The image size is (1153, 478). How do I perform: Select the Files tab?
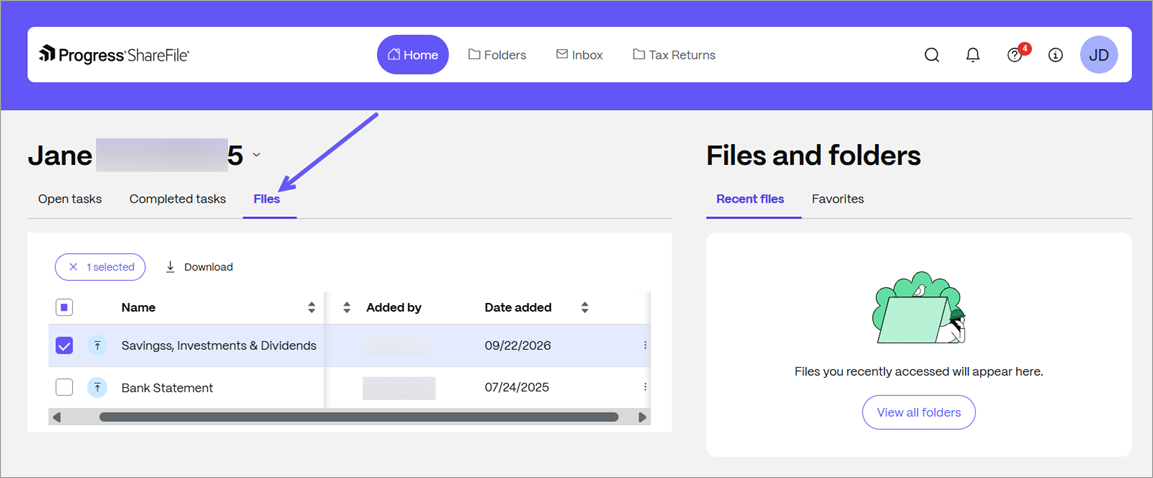[x=267, y=199]
